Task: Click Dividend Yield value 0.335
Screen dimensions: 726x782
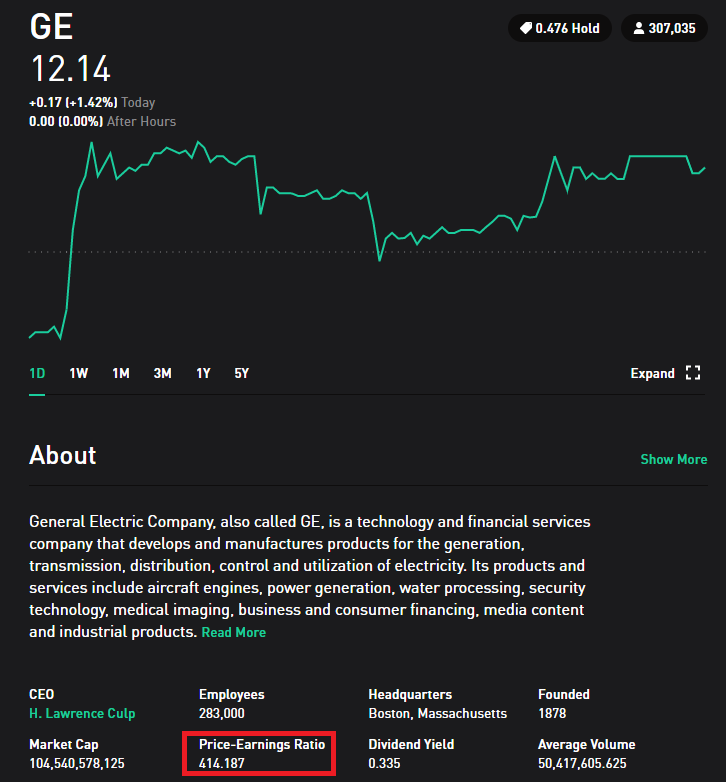Action: tap(384, 763)
